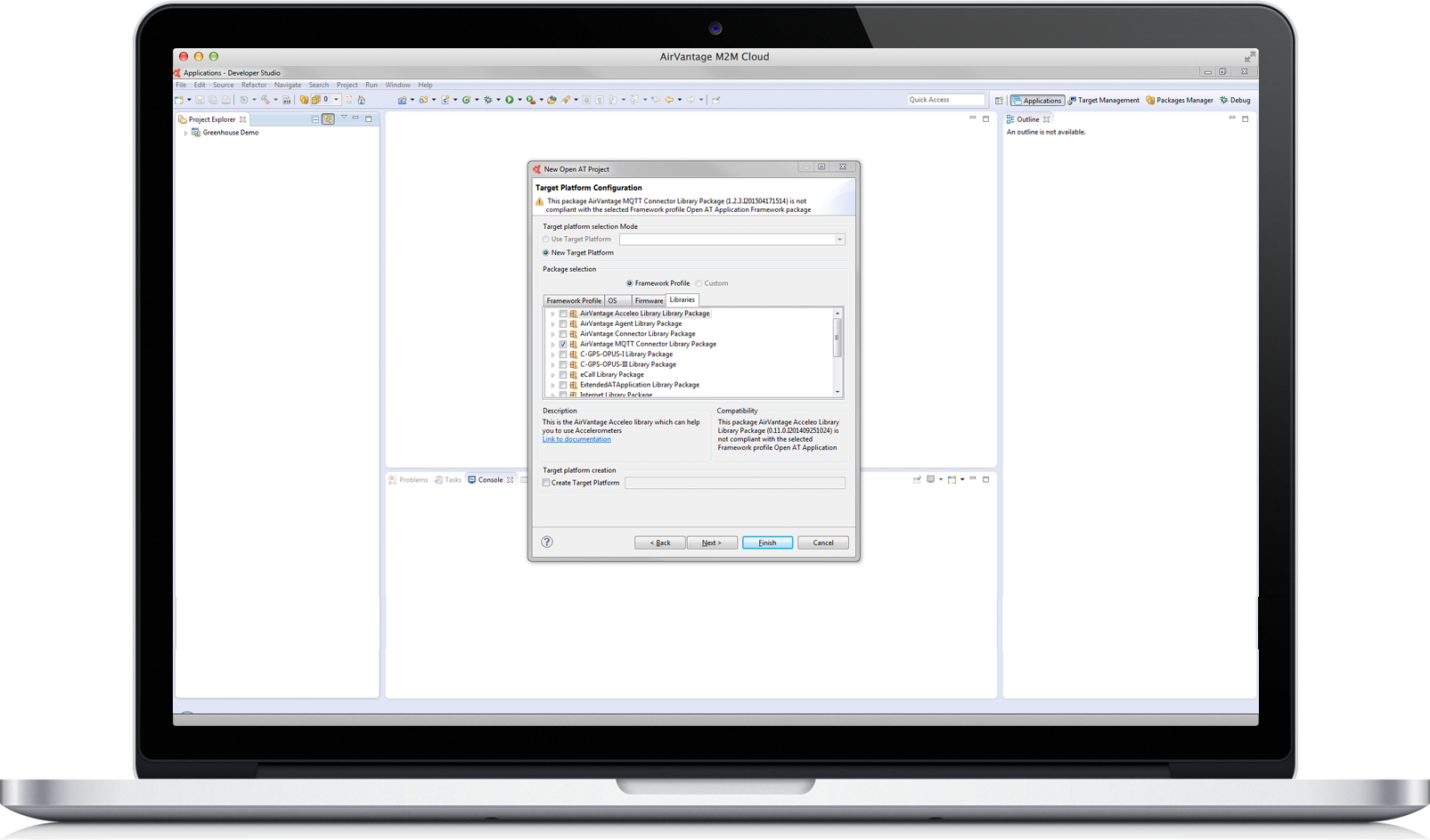Click the green Run toolbar button
This screenshot has height=840, width=1430.
tap(510, 100)
